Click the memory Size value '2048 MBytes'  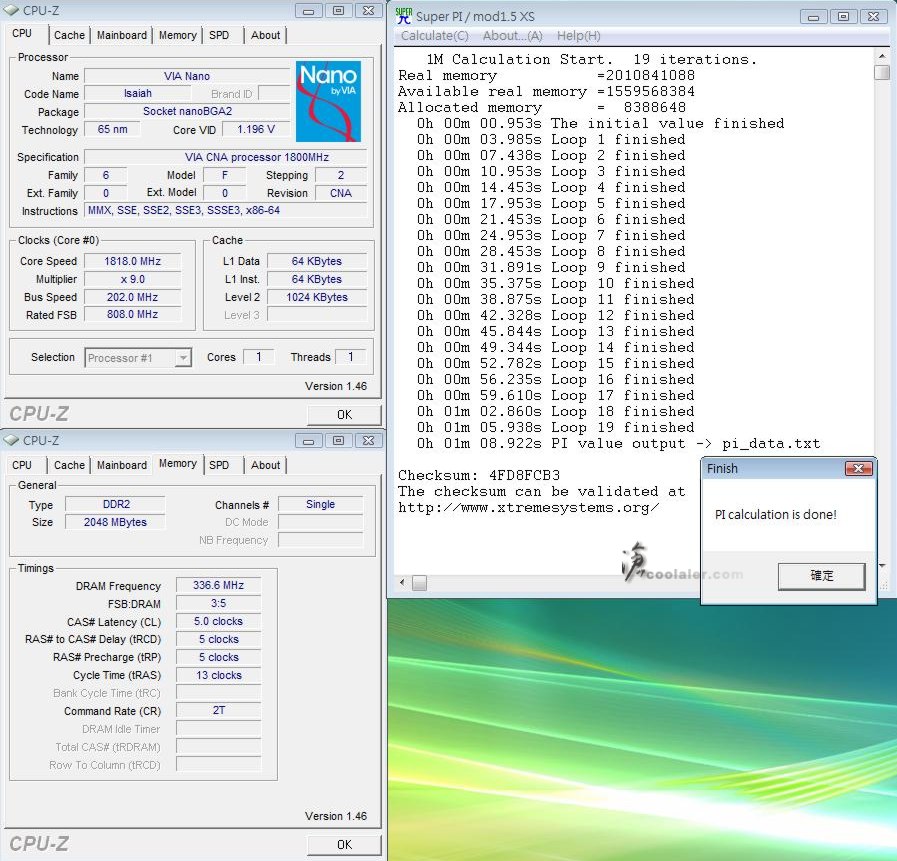tap(116, 522)
